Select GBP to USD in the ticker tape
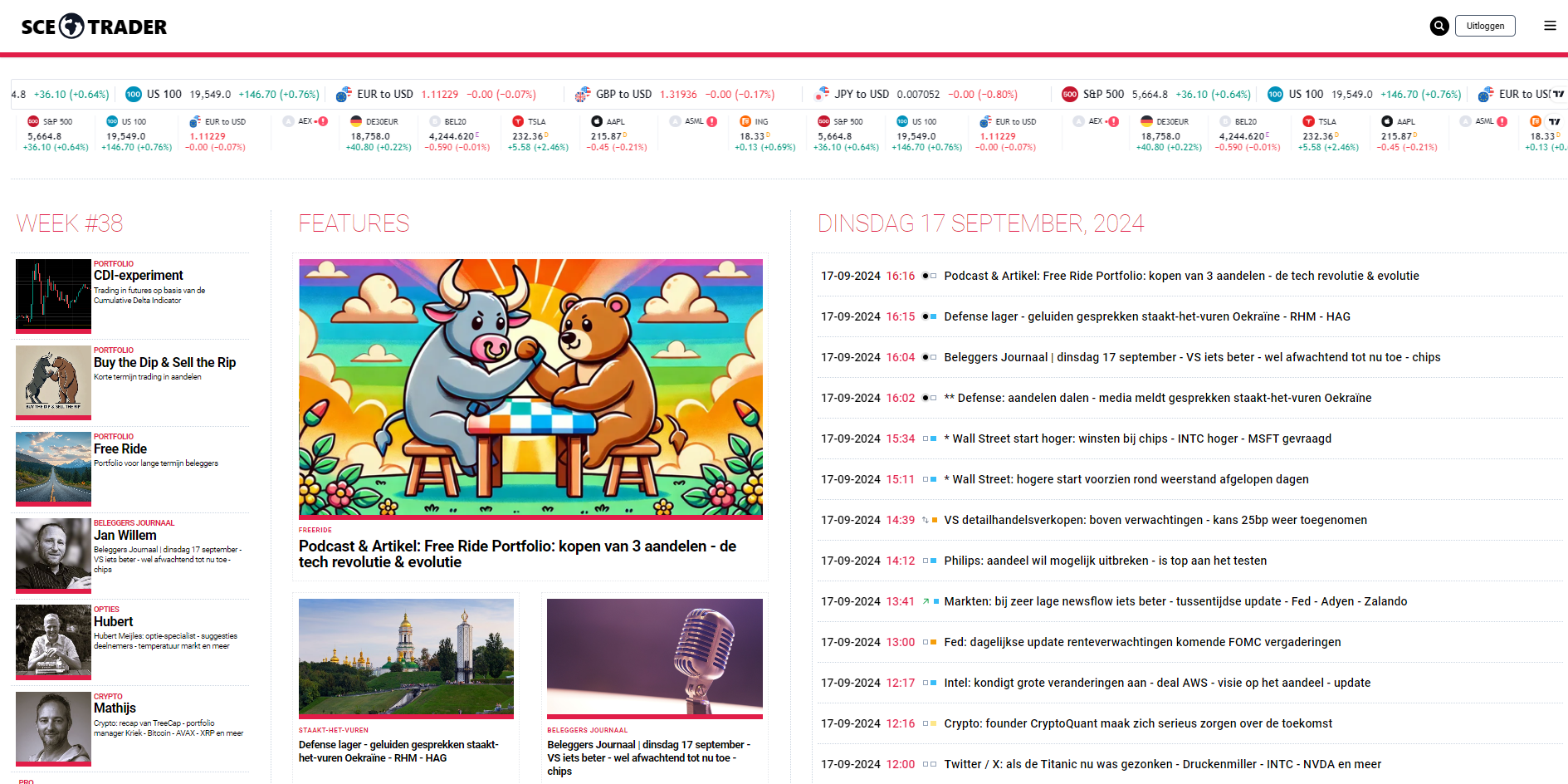 point(674,94)
